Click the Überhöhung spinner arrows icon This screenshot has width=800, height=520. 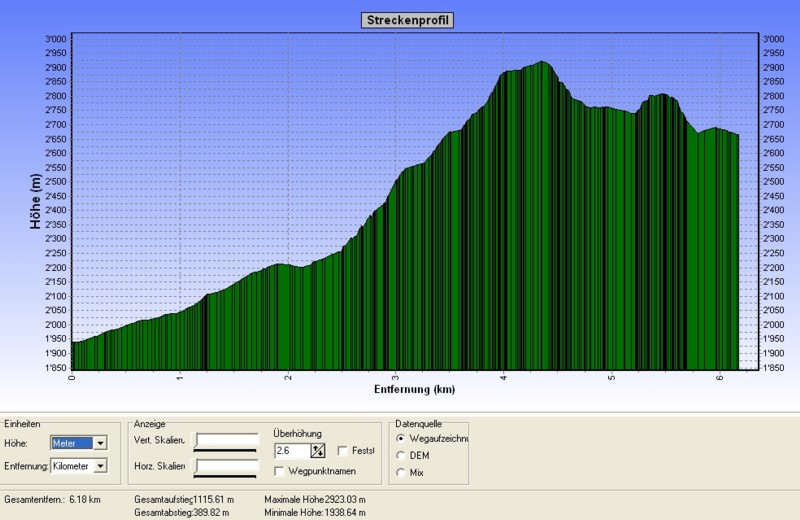click(318, 451)
